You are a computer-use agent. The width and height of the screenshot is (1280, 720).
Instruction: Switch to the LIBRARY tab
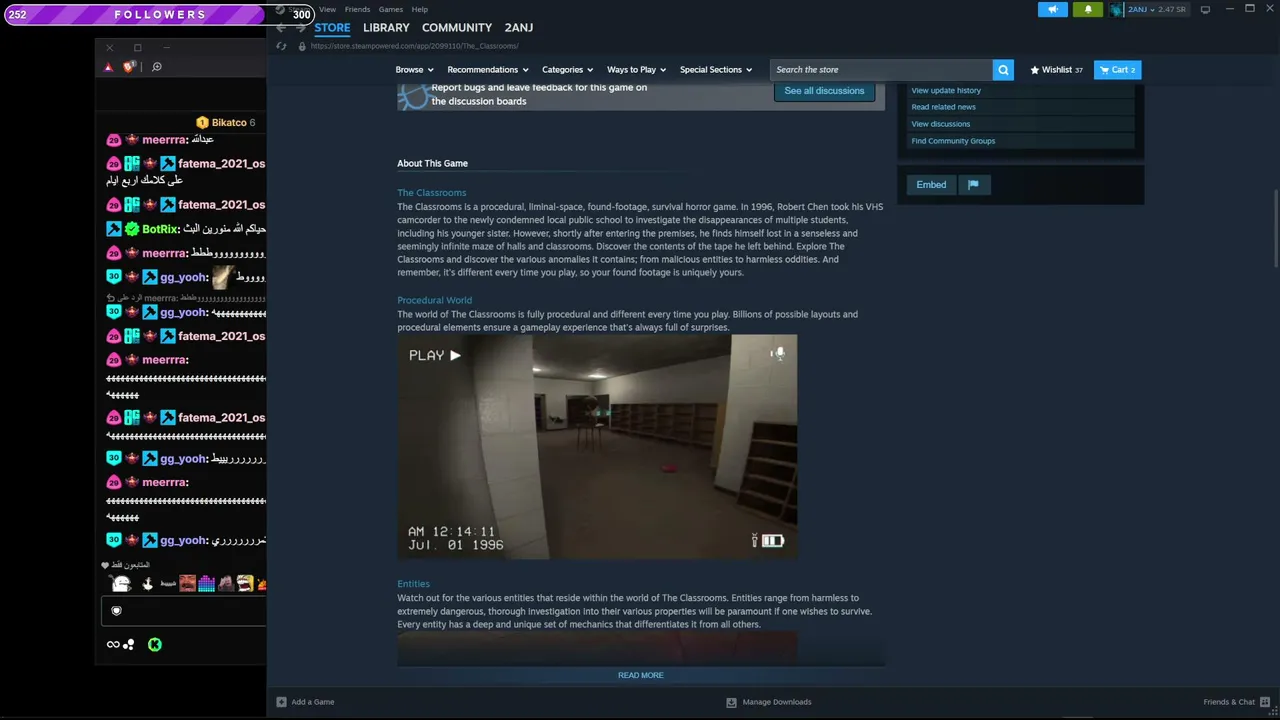click(x=386, y=28)
